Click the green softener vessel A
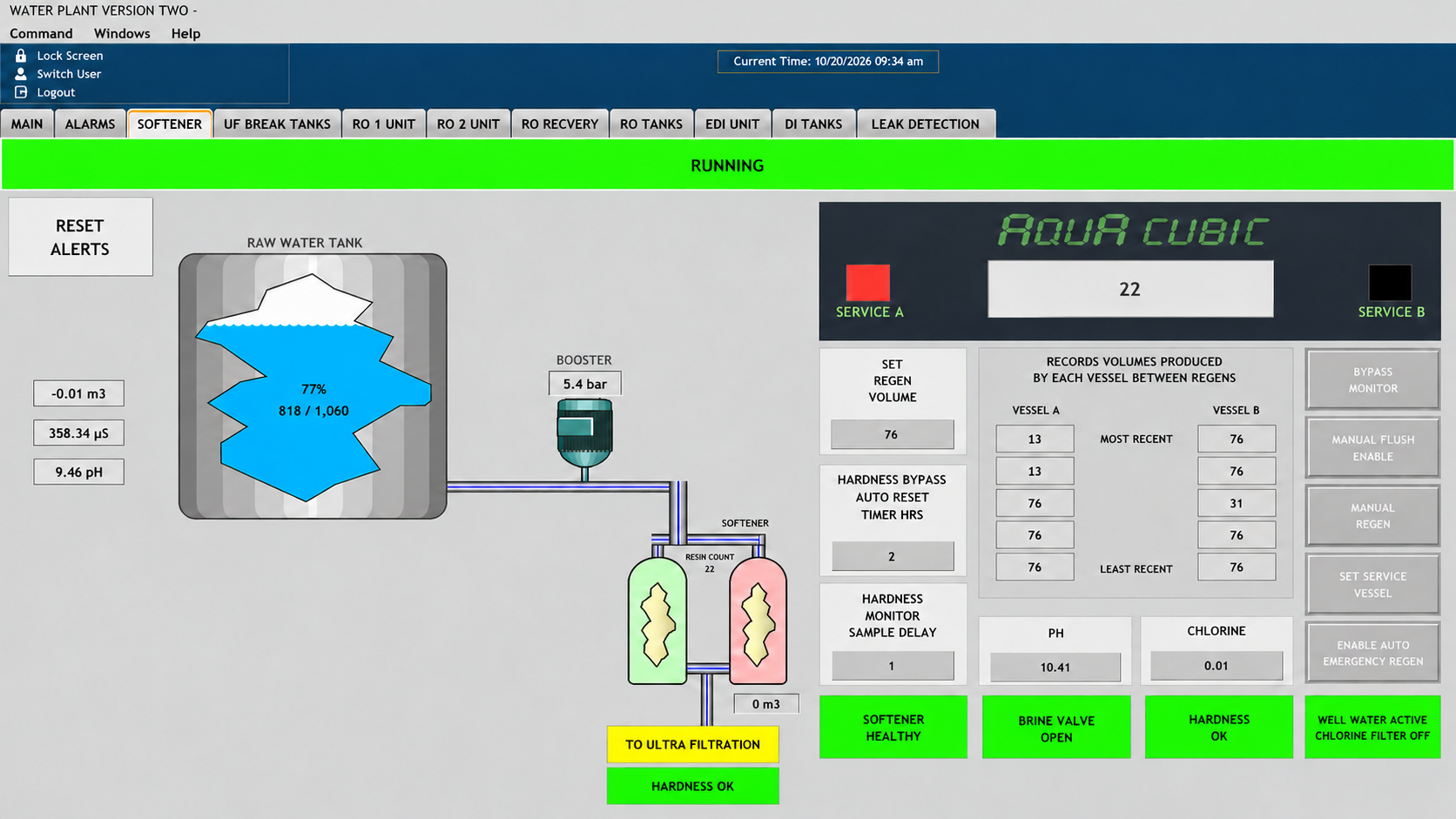Screen dimensions: 1456x819 click(x=657, y=621)
